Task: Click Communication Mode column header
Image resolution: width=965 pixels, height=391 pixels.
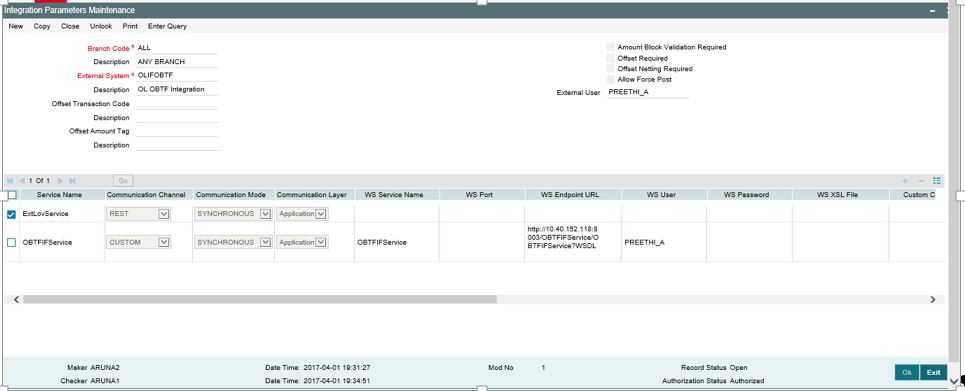Action: click(x=231, y=195)
